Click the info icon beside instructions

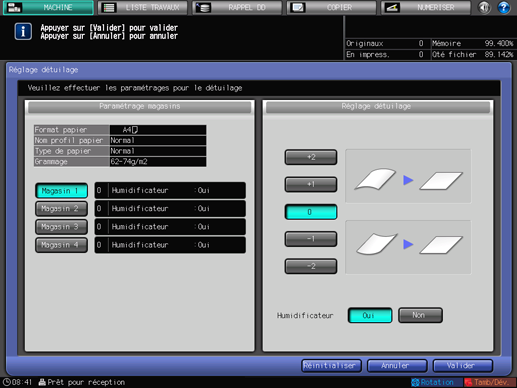coord(23,32)
